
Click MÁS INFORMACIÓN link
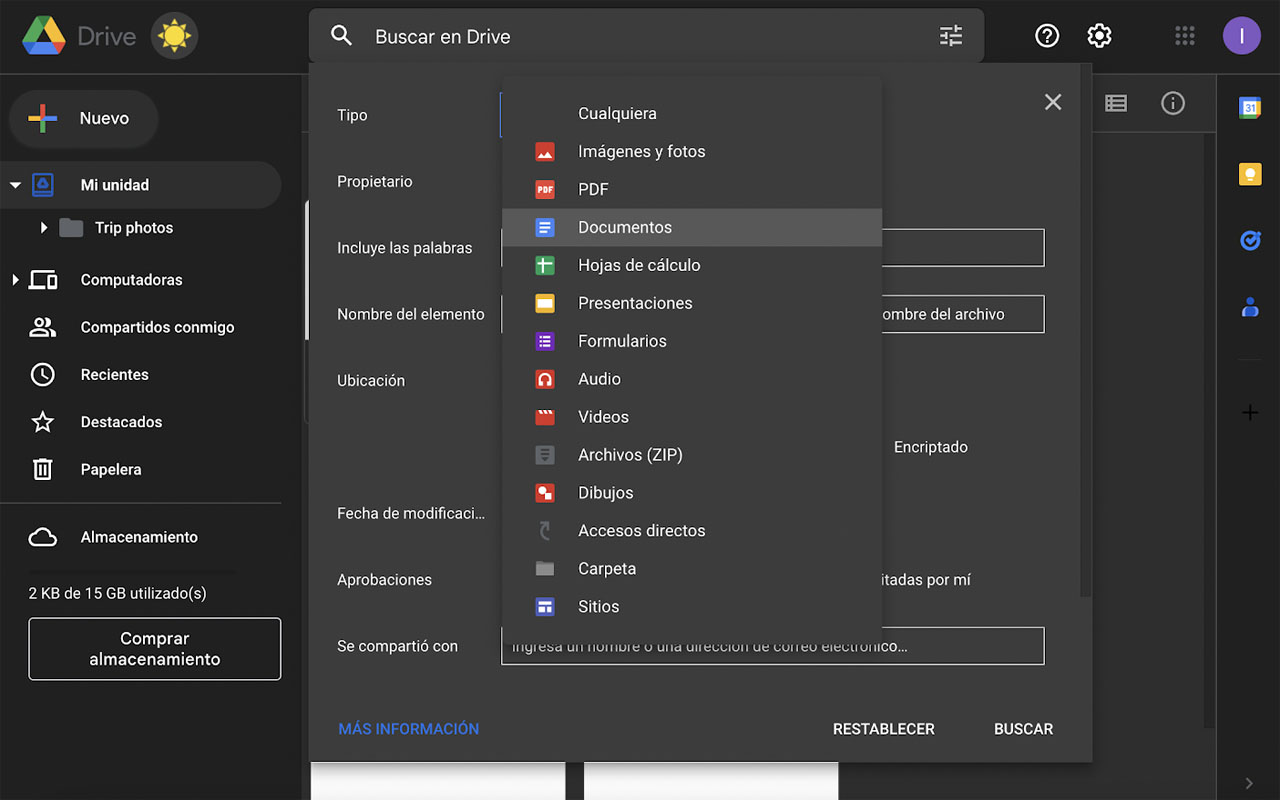(409, 729)
